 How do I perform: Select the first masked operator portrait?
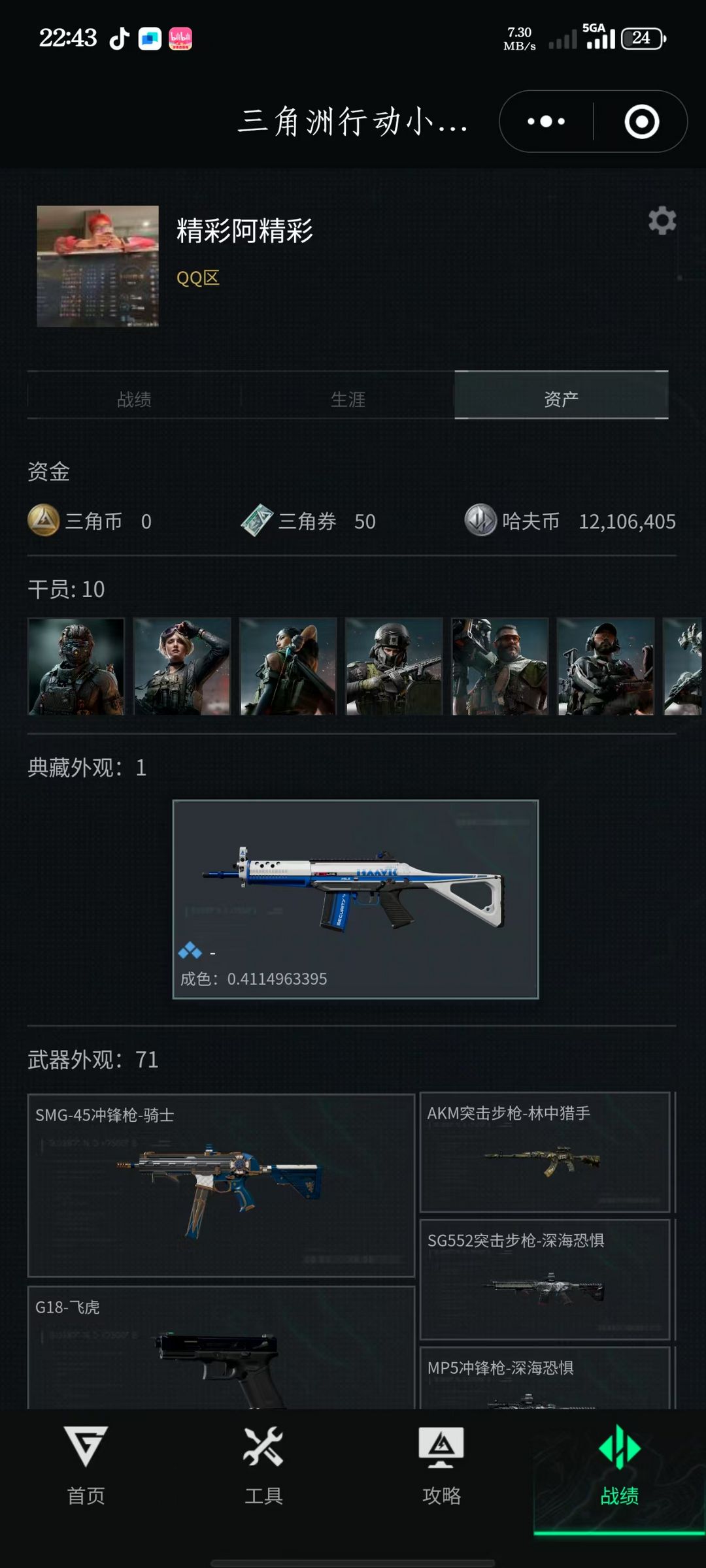76,666
